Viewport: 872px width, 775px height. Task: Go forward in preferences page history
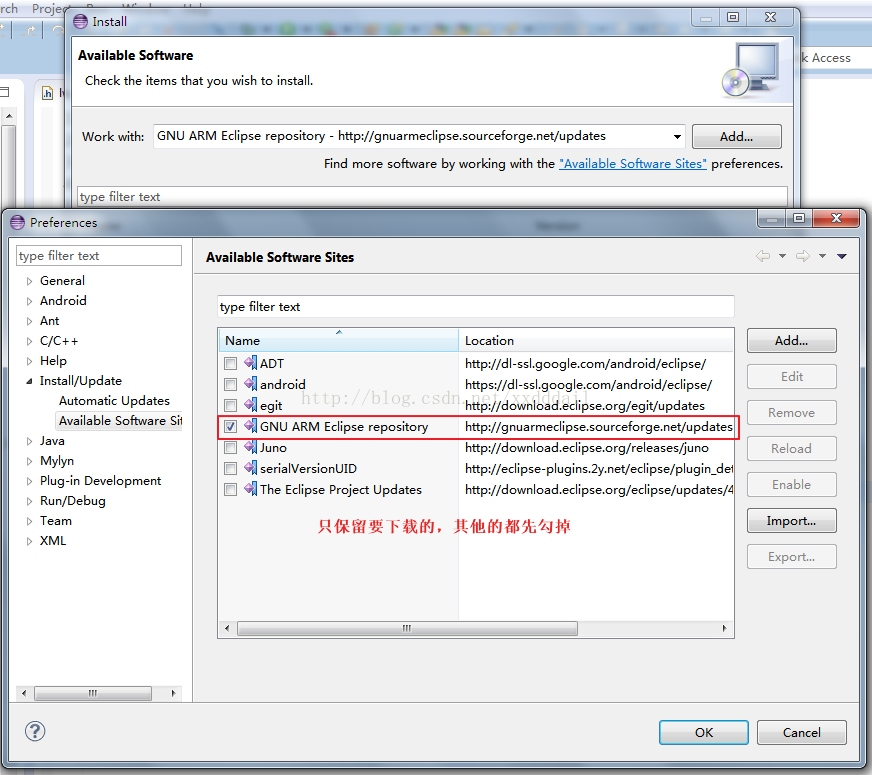[802, 256]
